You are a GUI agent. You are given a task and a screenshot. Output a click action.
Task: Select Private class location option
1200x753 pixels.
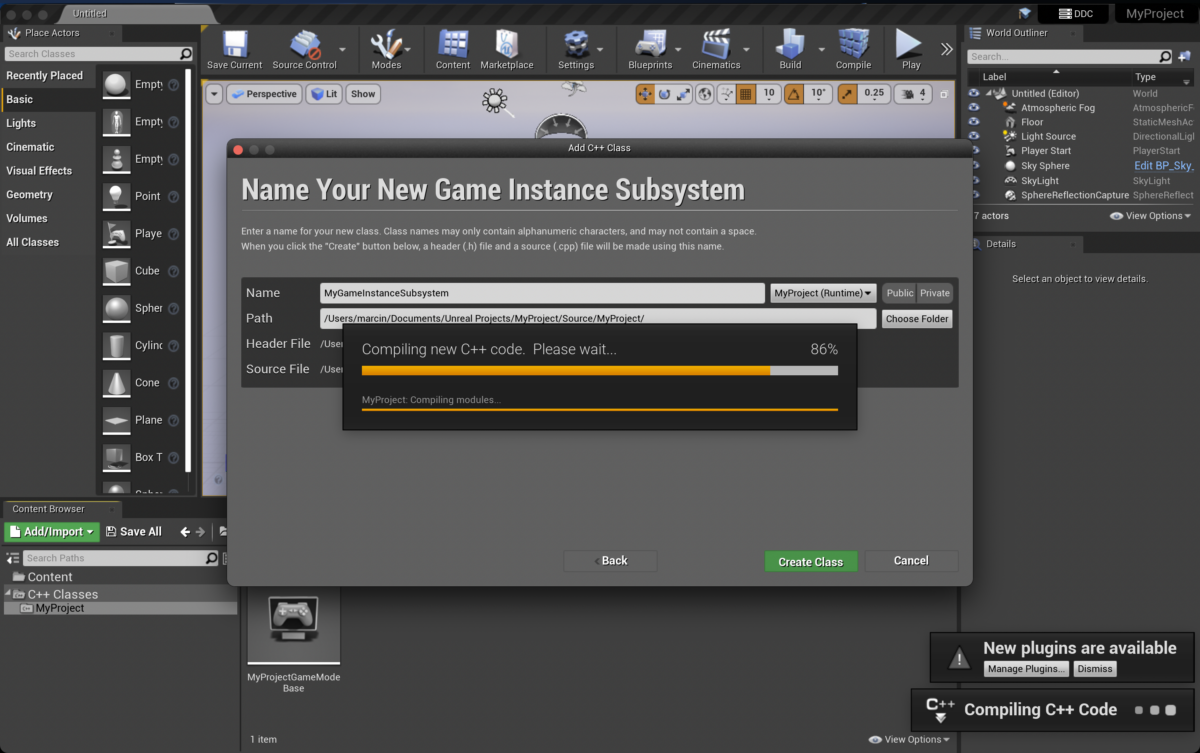935,293
